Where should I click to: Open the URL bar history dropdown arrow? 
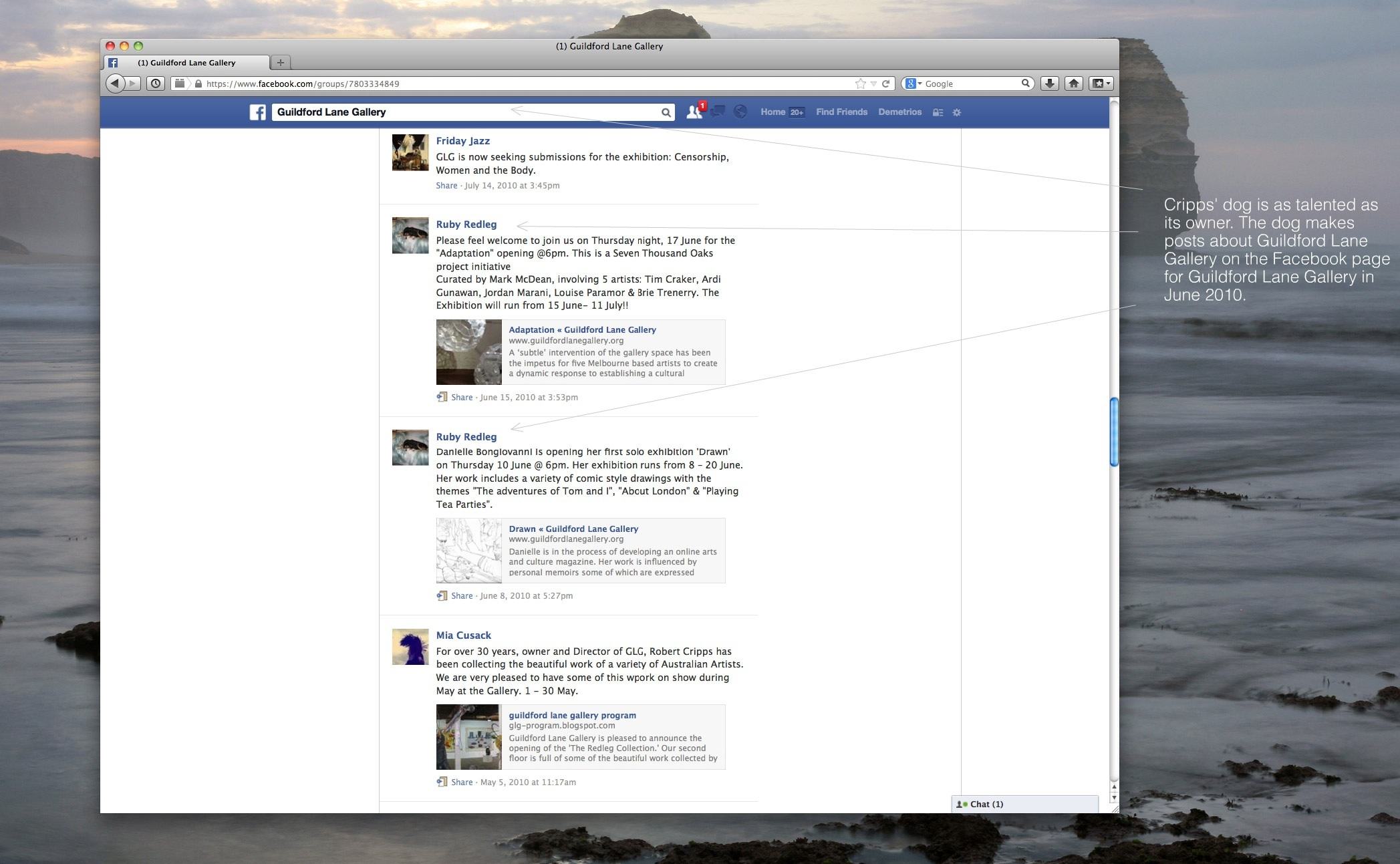click(x=873, y=84)
